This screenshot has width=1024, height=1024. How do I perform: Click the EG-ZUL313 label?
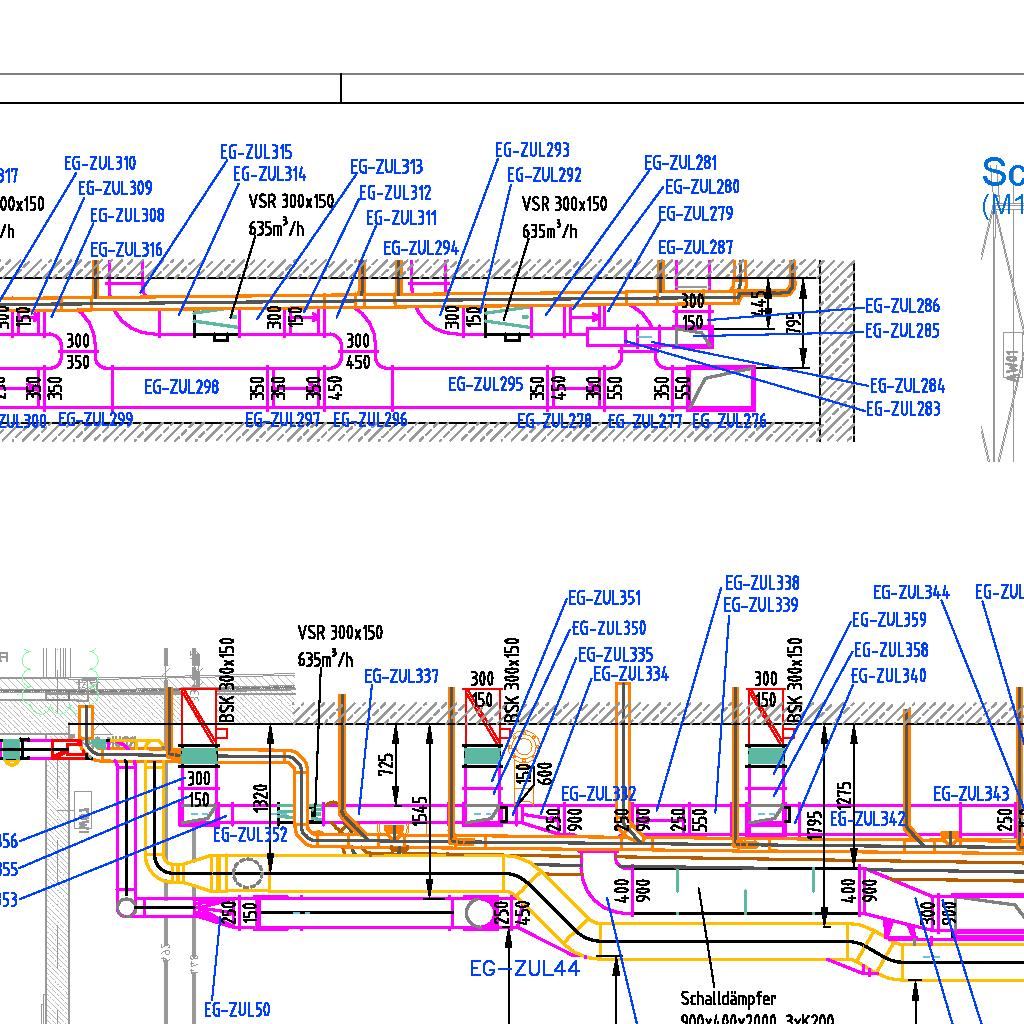pos(386,167)
